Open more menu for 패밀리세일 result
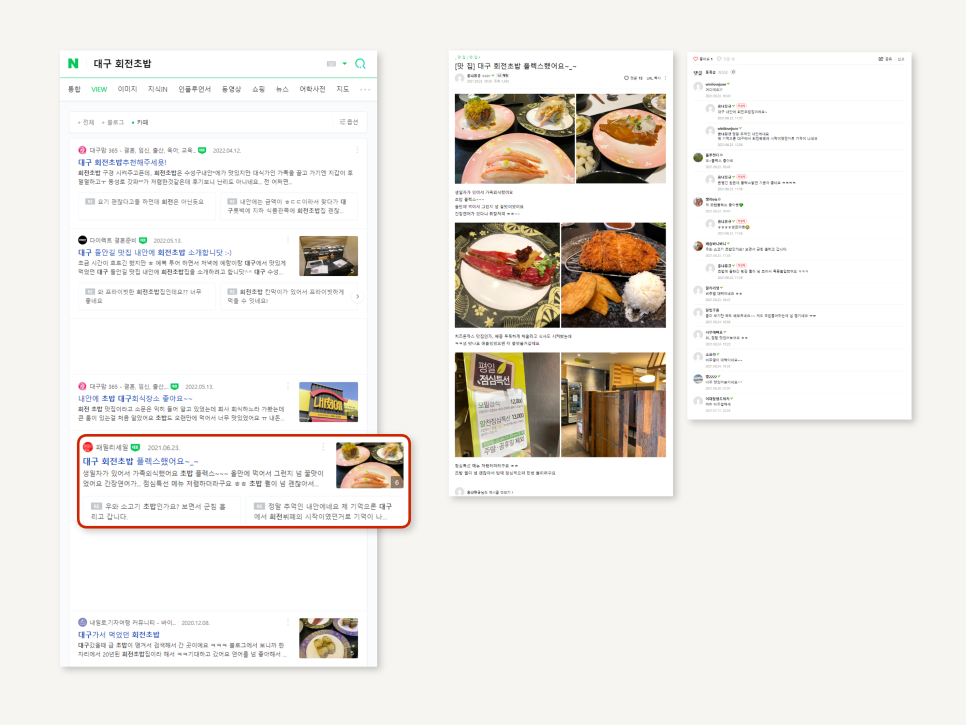Viewport: 966px width, 725px height. (x=323, y=447)
